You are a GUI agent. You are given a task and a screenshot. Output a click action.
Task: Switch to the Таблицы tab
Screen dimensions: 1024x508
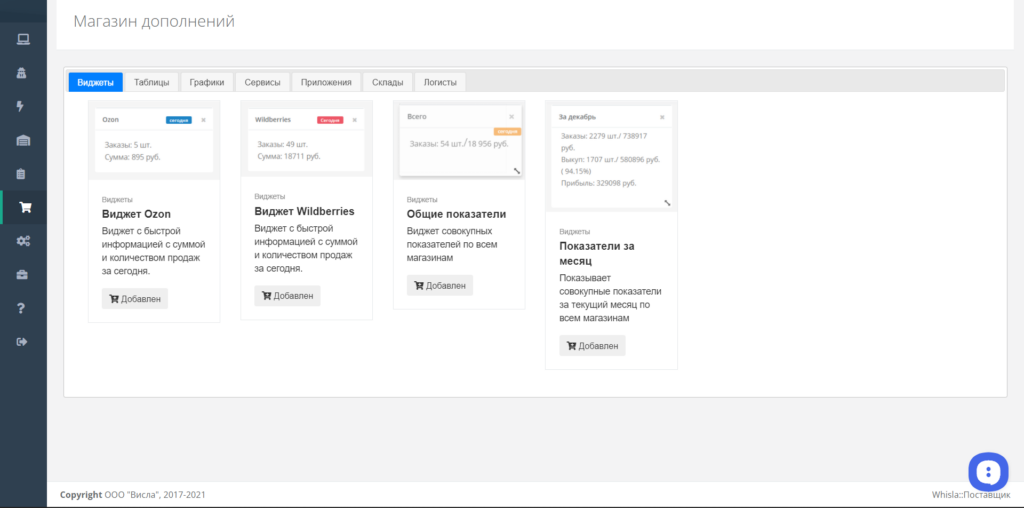click(152, 82)
